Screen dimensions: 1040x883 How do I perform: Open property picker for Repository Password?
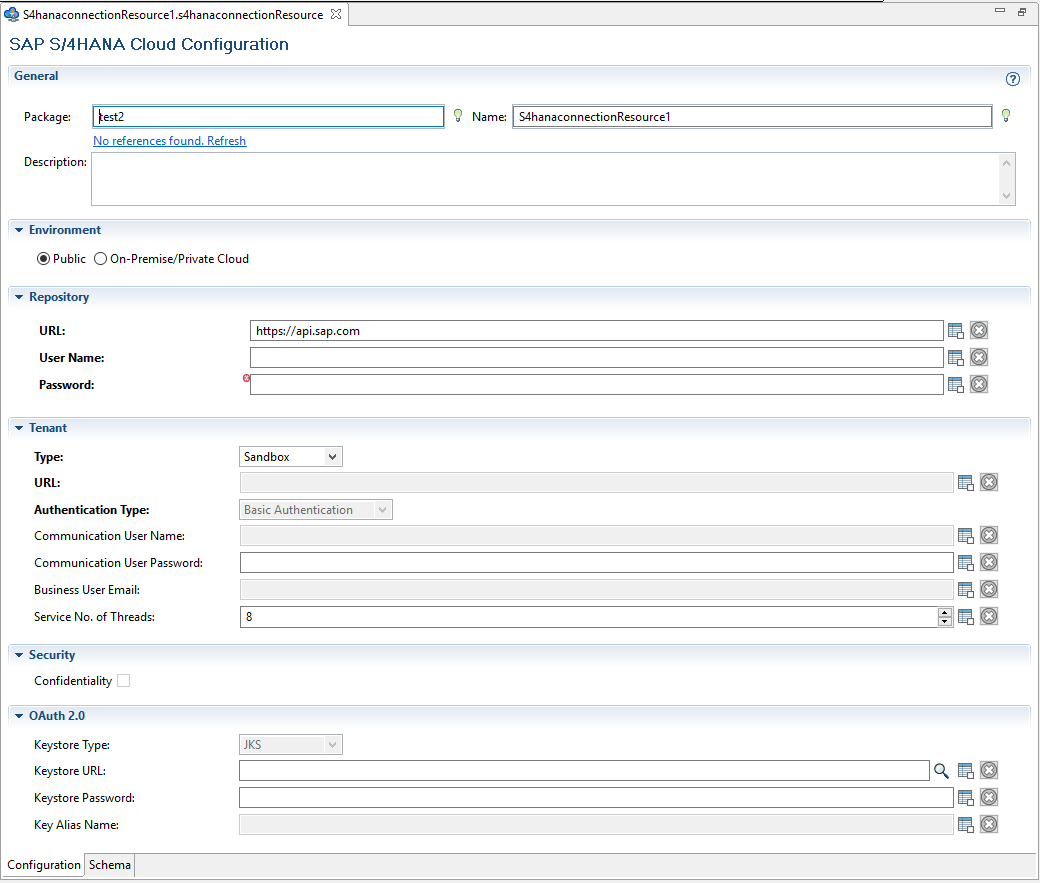956,385
